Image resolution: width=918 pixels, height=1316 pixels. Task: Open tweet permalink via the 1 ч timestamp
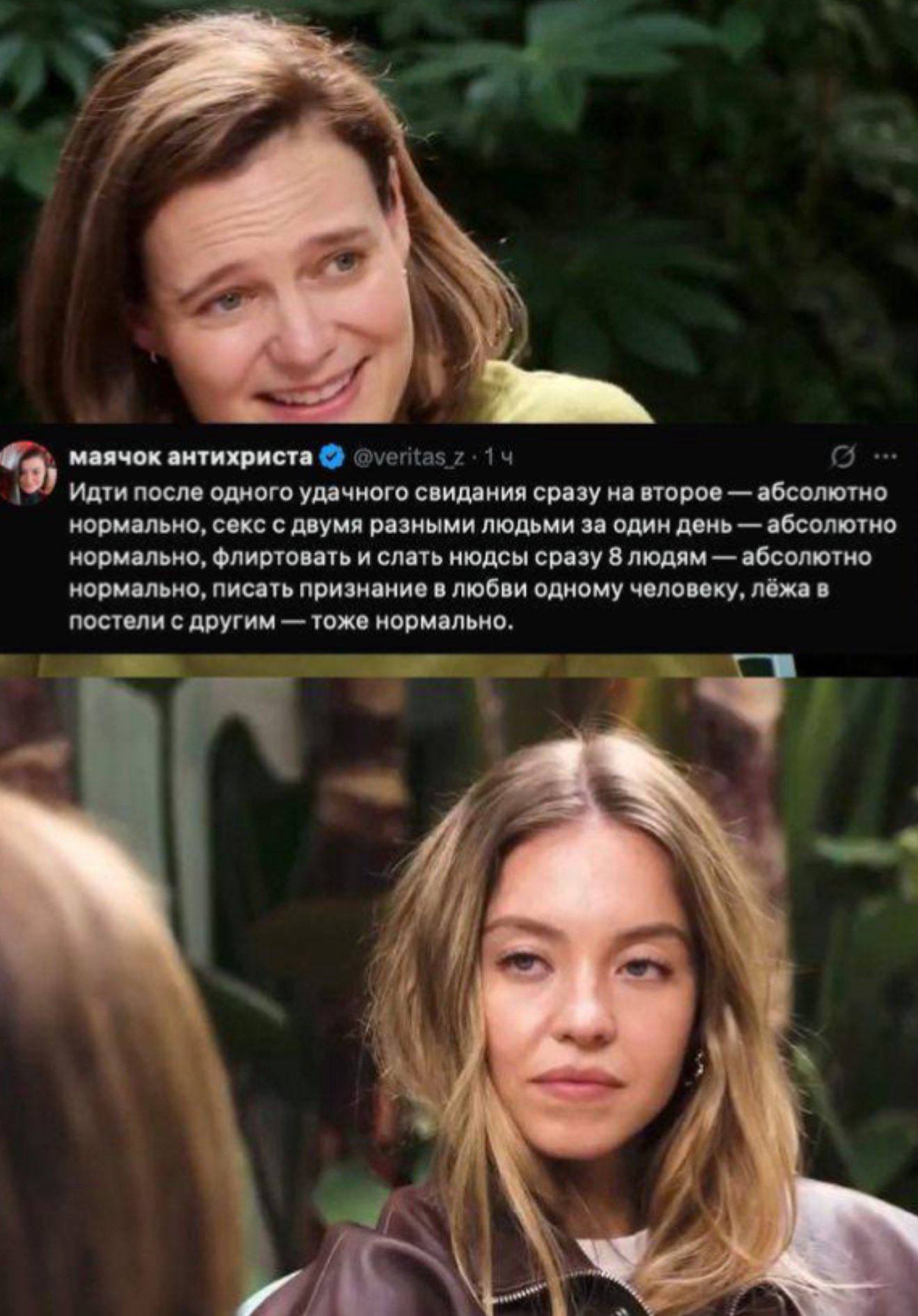(497, 458)
